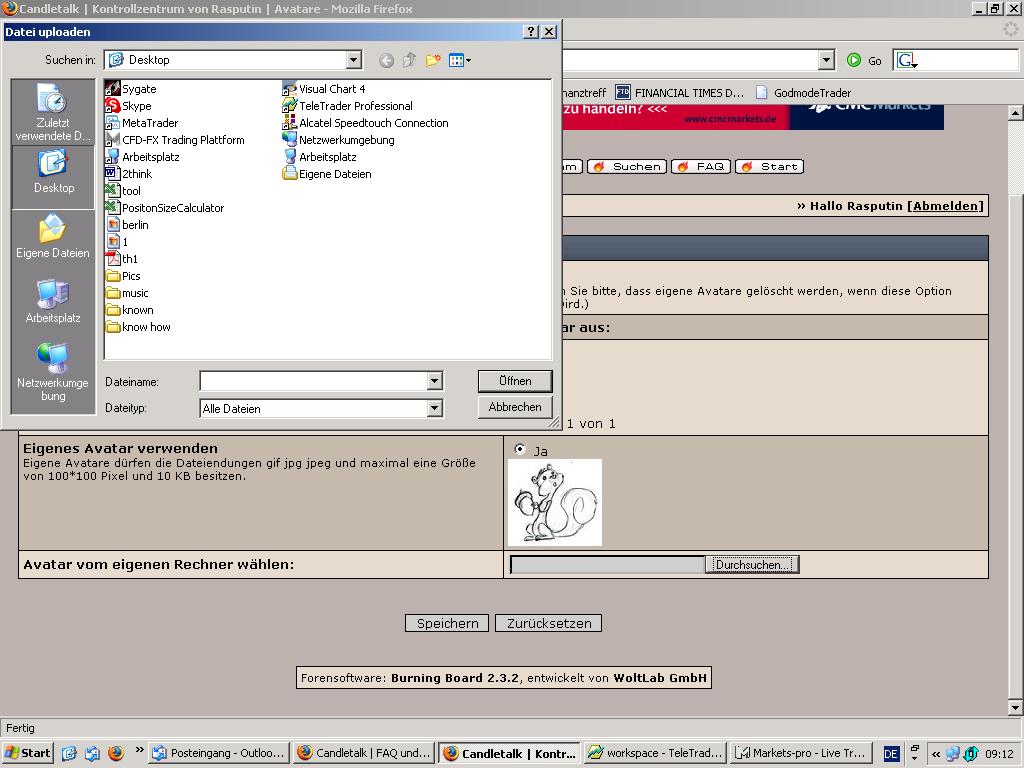Viewport: 1024px width, 768px height.
Task: Click the page scrollbar down arrow
Action: tap(1016, 707)
